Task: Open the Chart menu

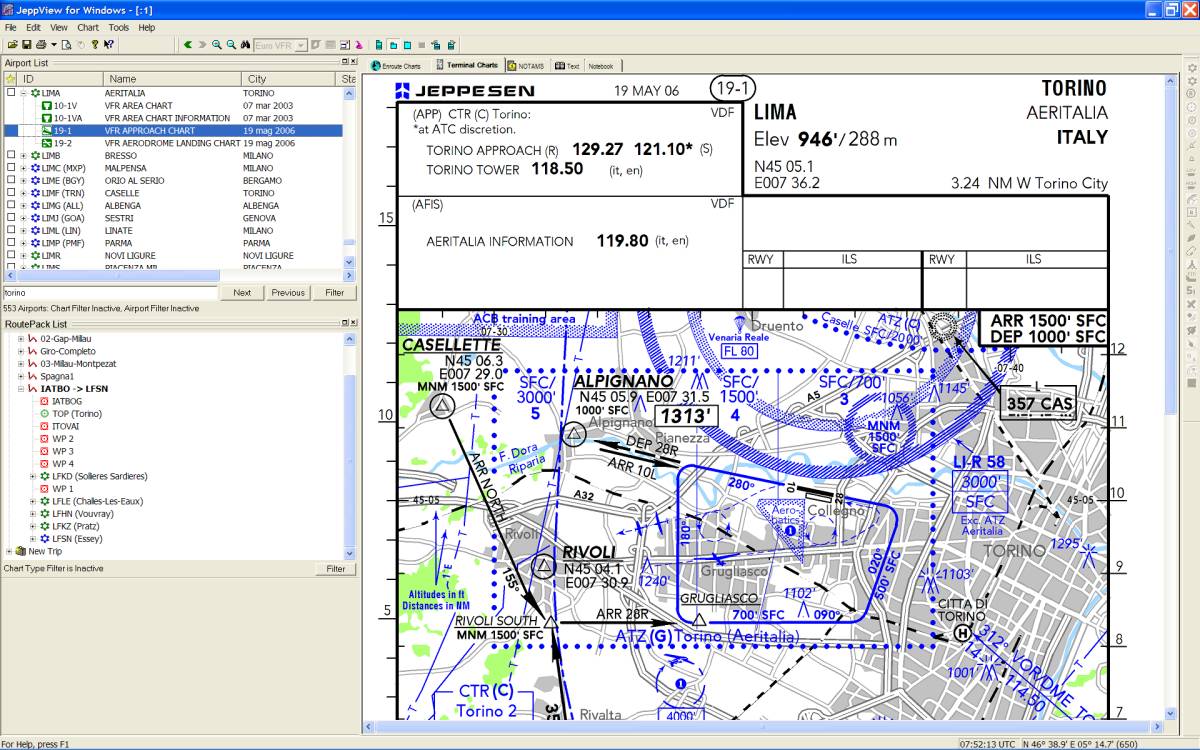Action: point(88,28)
